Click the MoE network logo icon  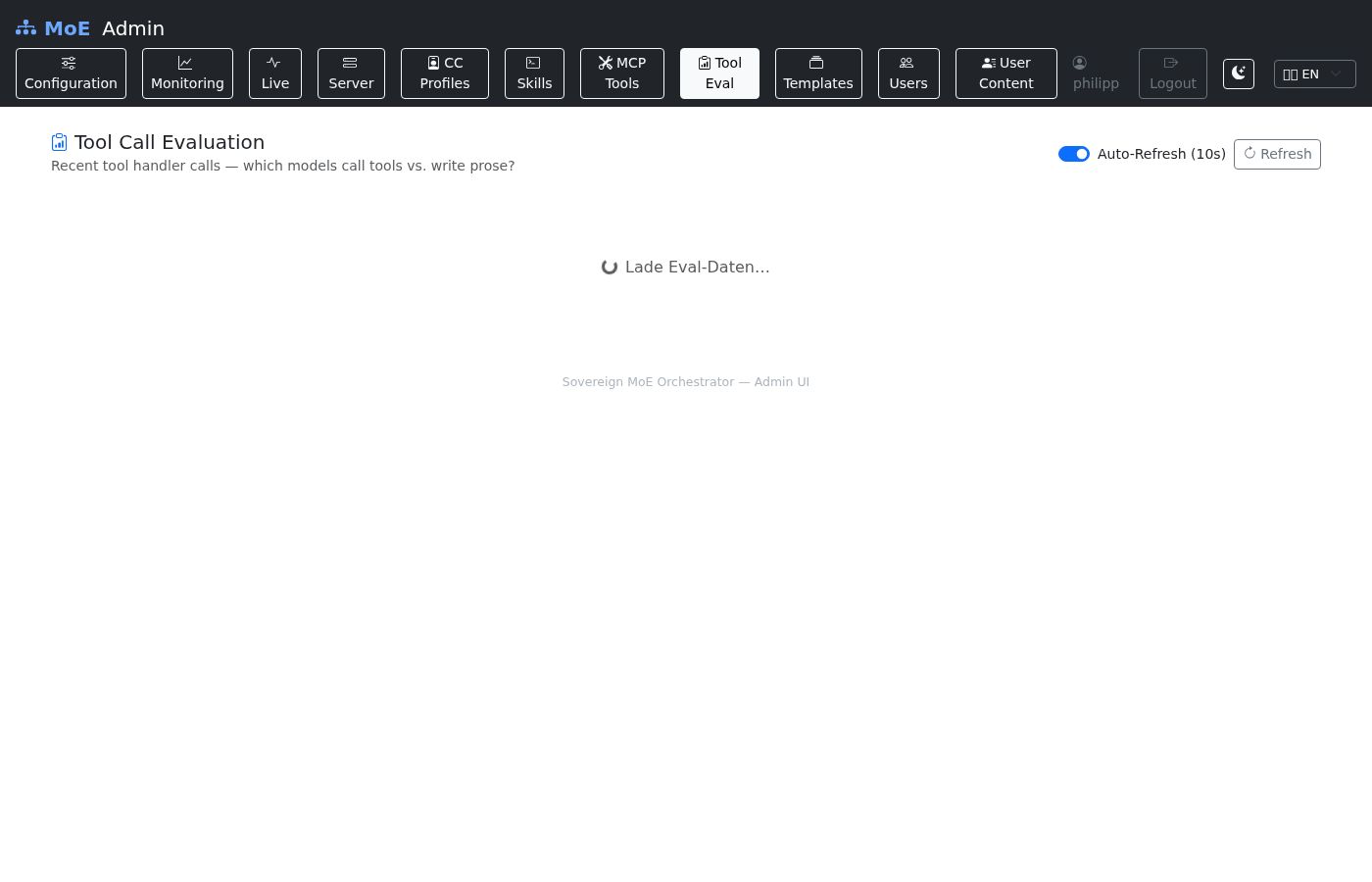(x=25, y=28)
